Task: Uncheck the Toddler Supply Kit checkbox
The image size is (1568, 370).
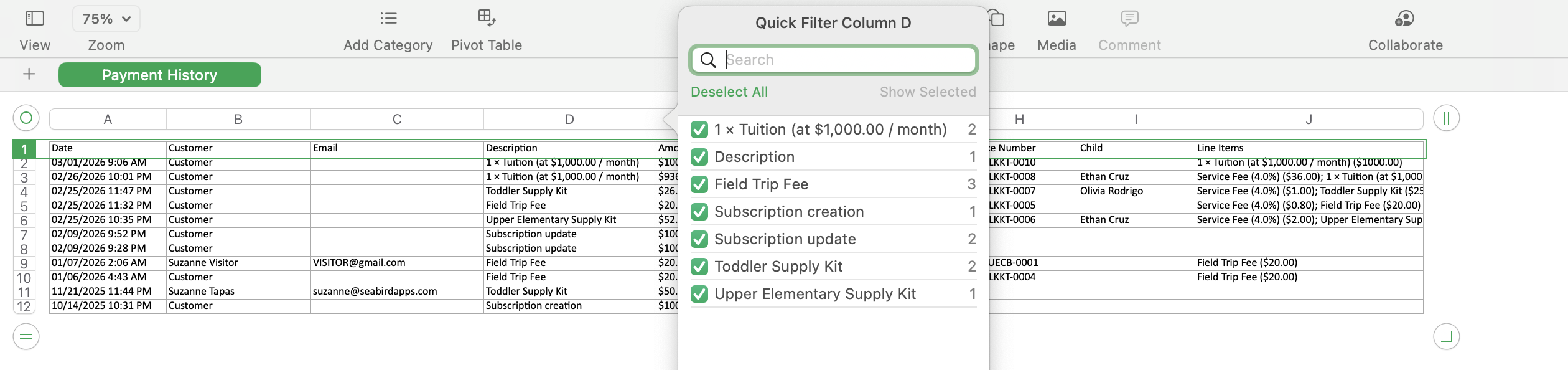Action: coord(699,267)
